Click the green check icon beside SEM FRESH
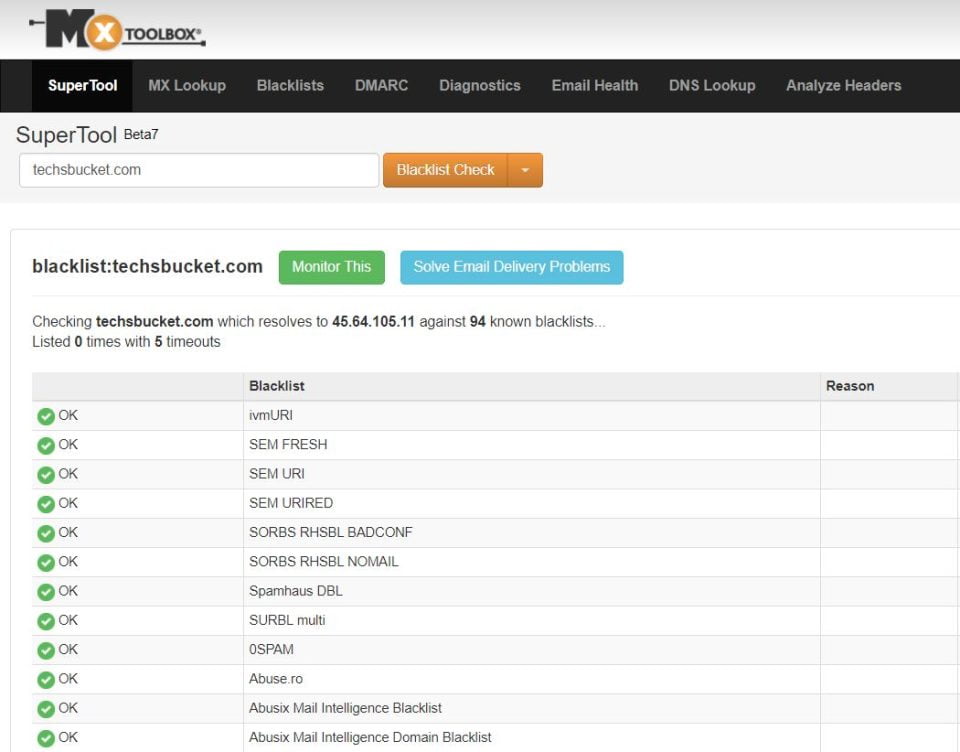 point(46,445)
